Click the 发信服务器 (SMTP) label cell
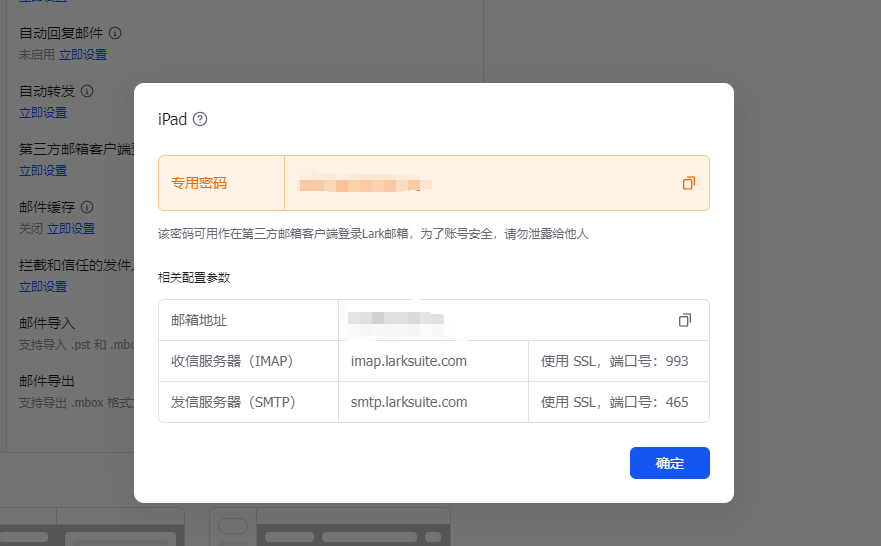 [248, 402]
